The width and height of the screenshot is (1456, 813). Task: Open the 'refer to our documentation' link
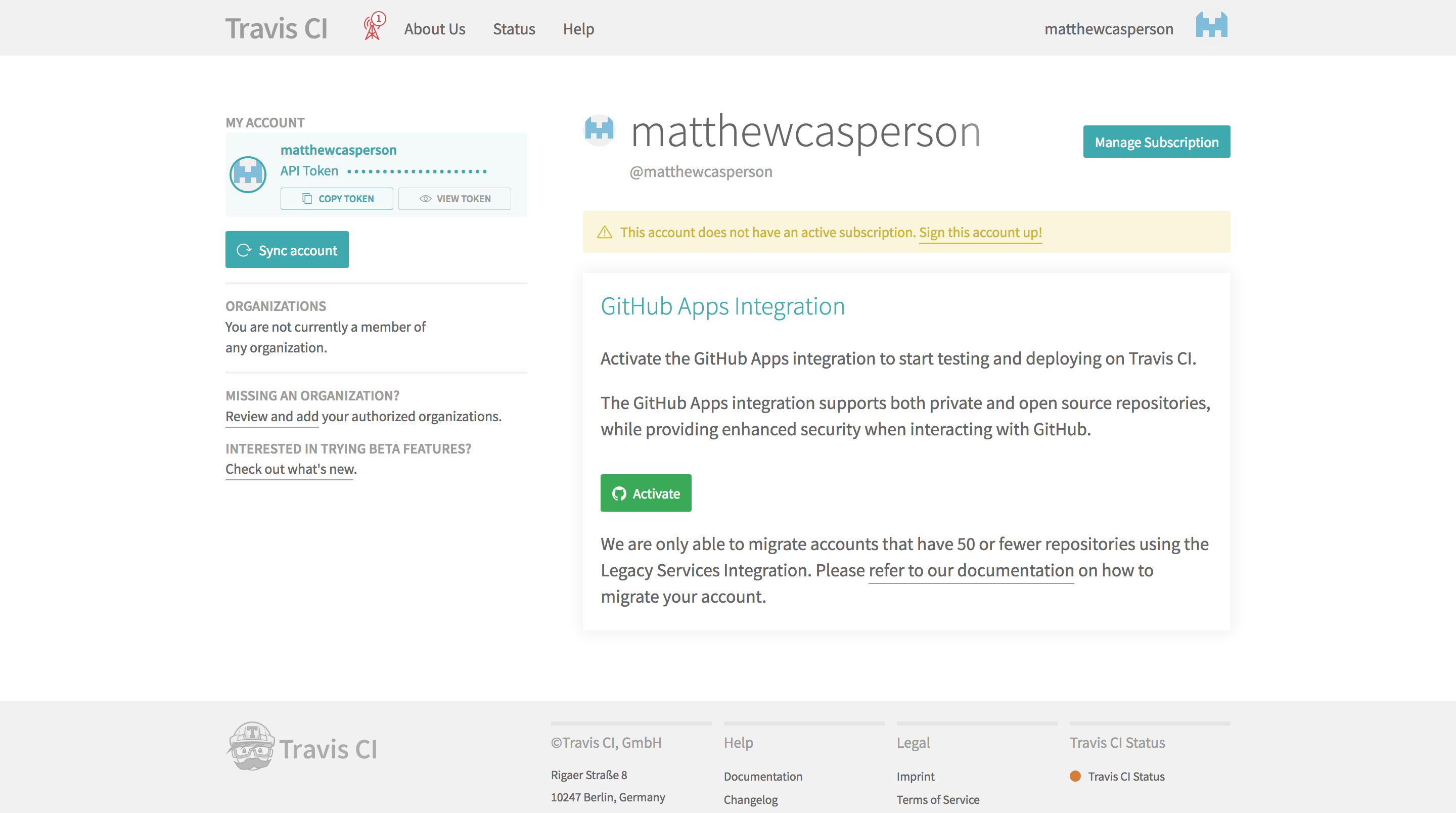[x=971, y=570]
